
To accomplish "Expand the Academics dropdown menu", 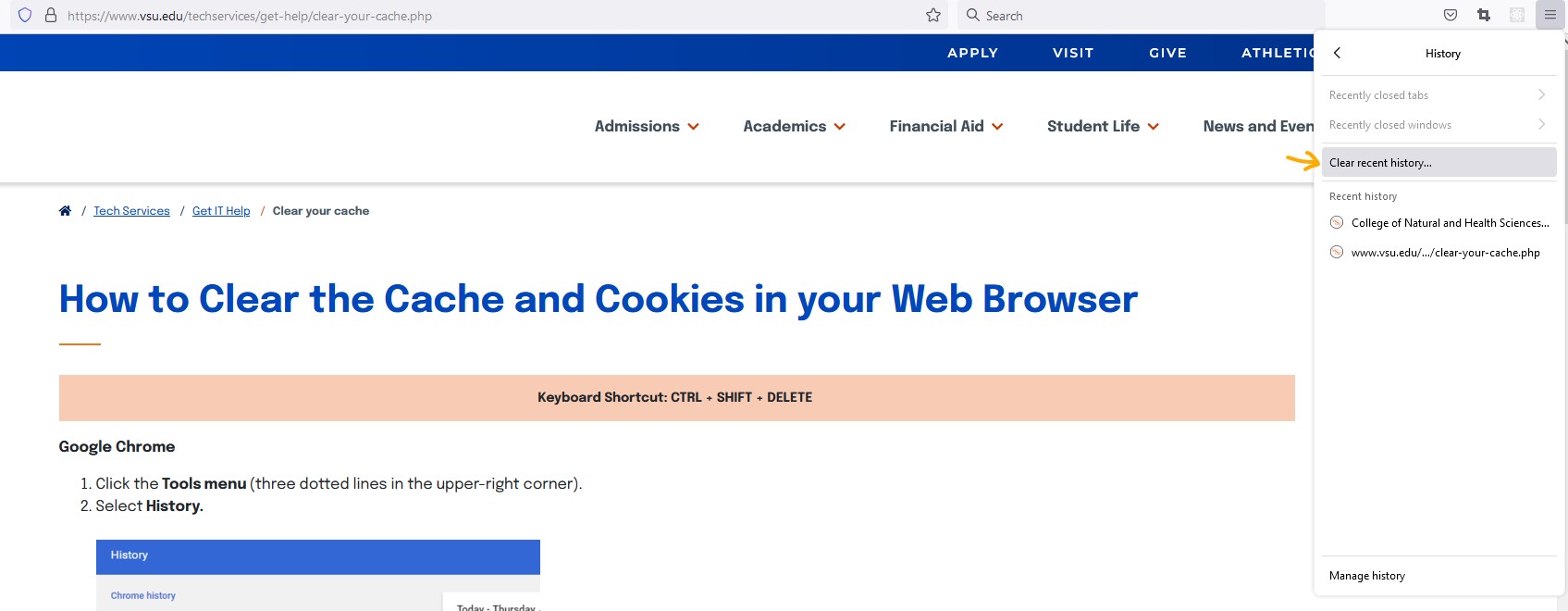I will coord(795,126).
